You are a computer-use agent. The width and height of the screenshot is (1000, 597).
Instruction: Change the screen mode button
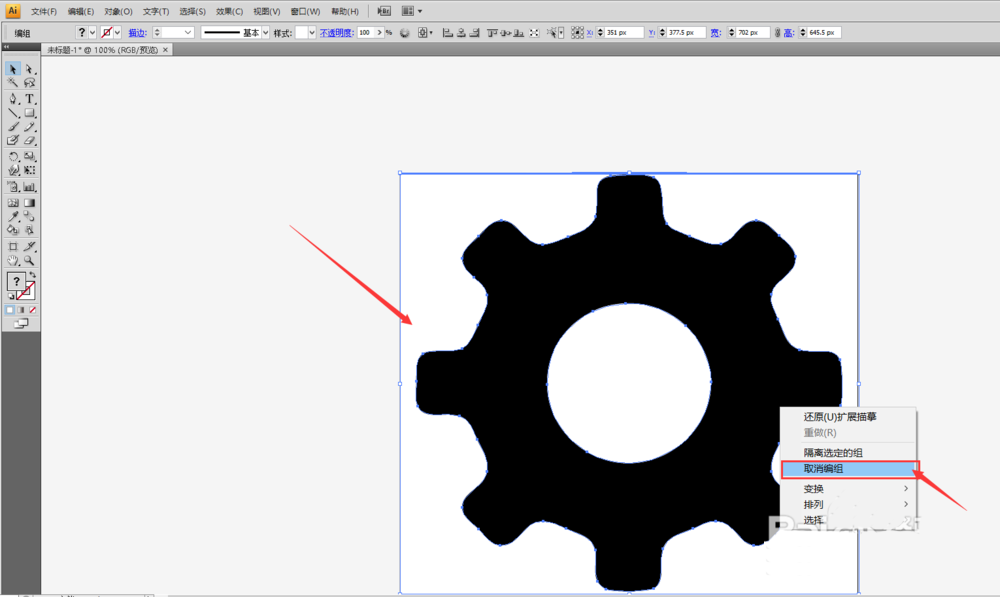click(x=21, y=323)
